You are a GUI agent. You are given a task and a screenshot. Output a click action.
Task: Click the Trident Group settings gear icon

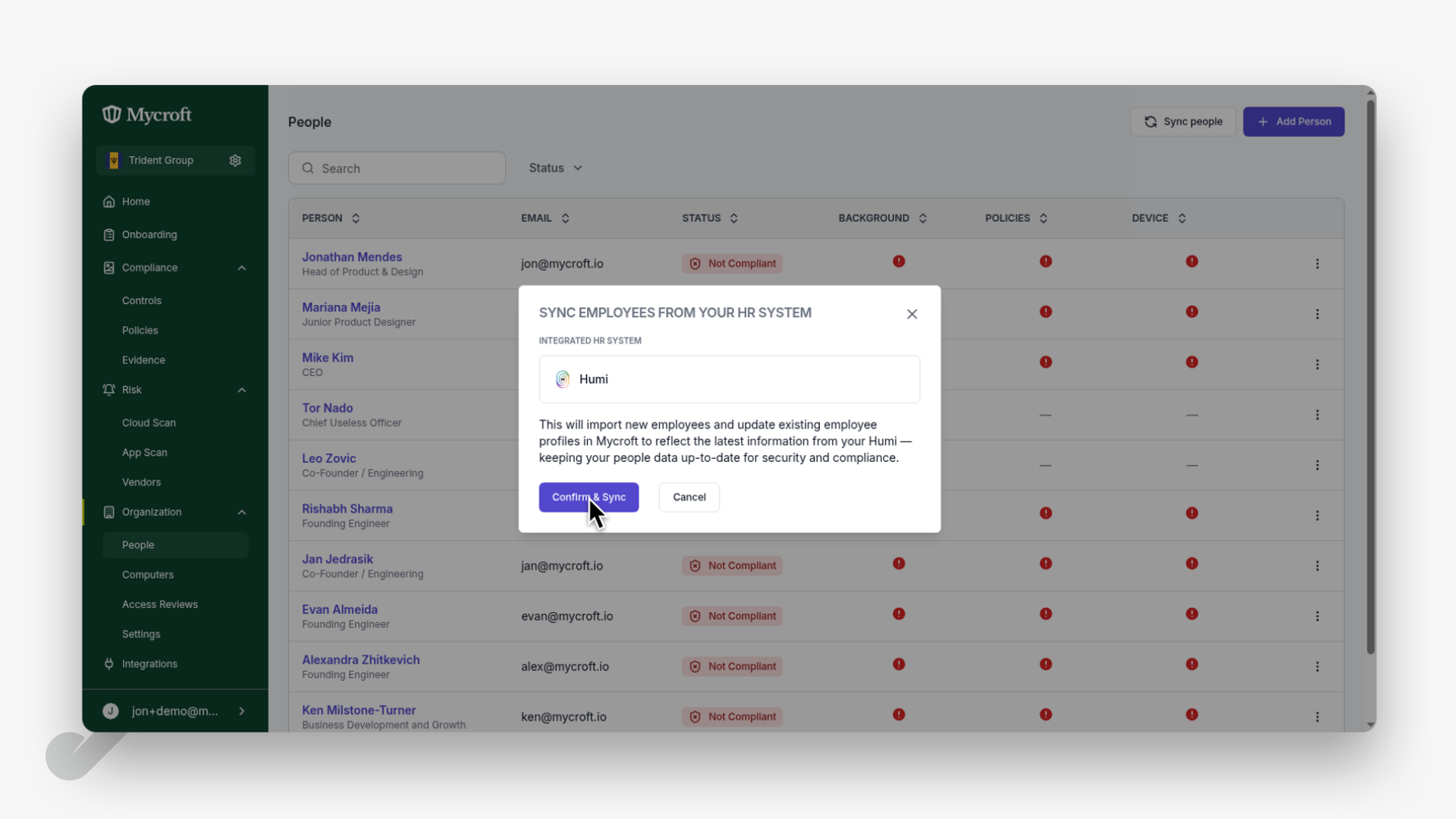[x=235, y=161]
